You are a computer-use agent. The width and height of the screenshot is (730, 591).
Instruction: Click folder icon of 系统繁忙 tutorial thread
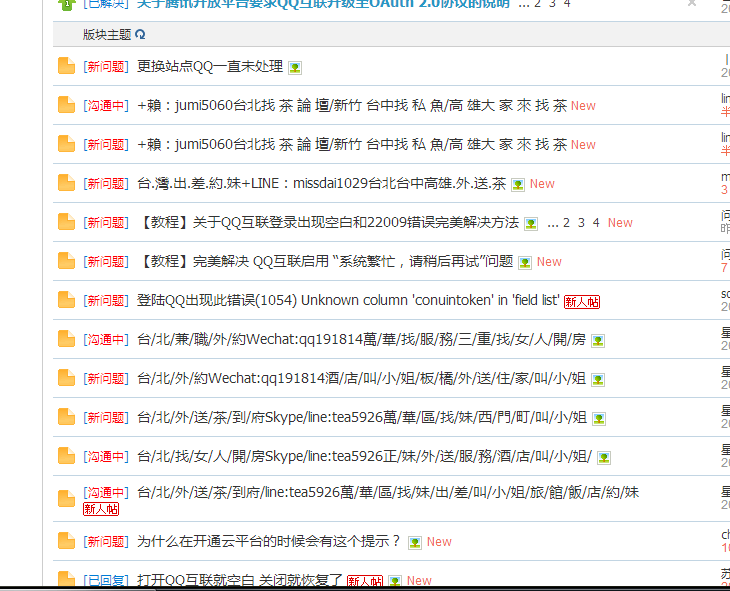(x=66, y=261)
